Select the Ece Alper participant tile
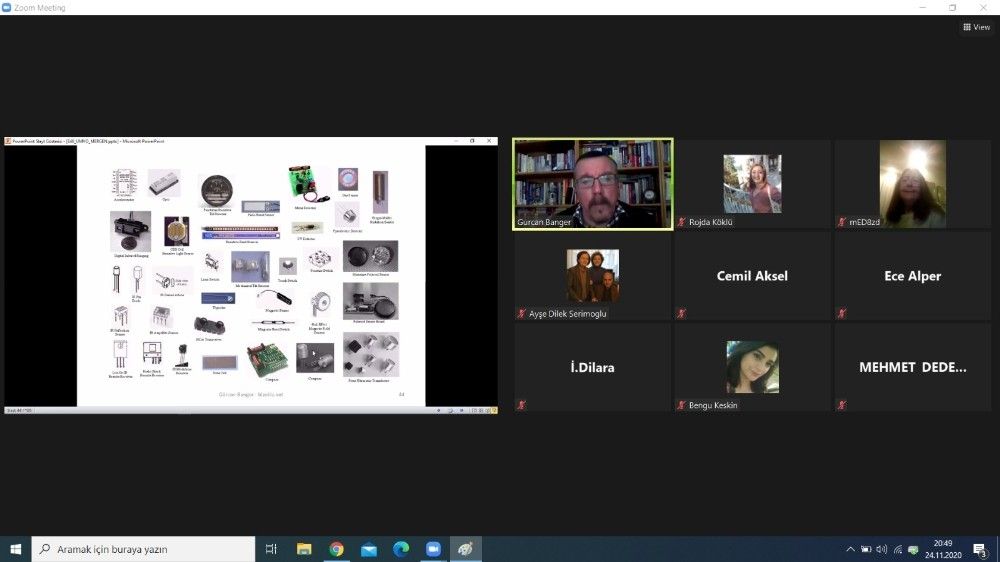The width and height of the screenshot is (1000, 562). (912, 276)
